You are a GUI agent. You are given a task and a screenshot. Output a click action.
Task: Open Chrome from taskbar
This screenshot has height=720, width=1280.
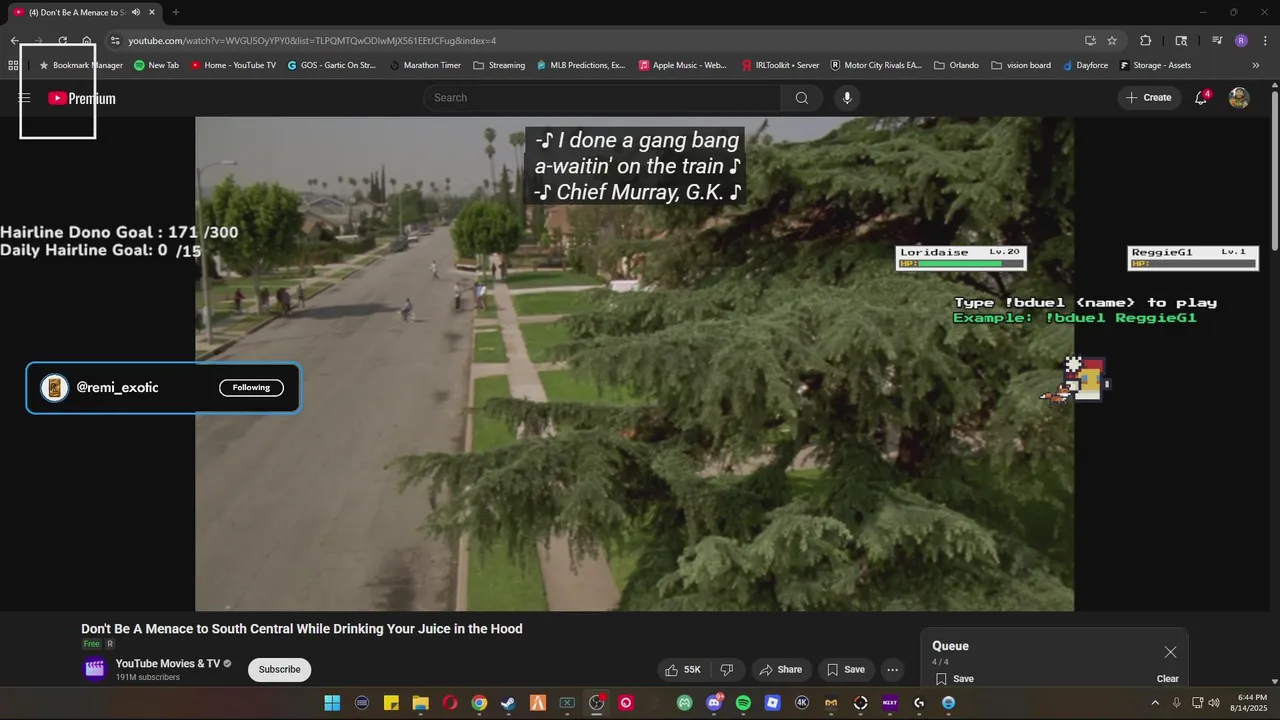click(x=479, y=703)
